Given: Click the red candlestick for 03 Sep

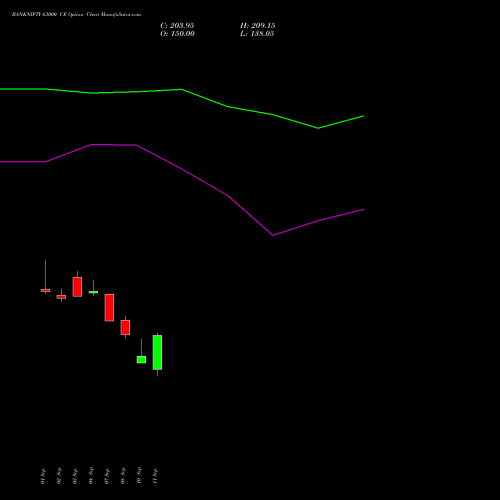Looking at the screenshot, I should coord(77,287).
